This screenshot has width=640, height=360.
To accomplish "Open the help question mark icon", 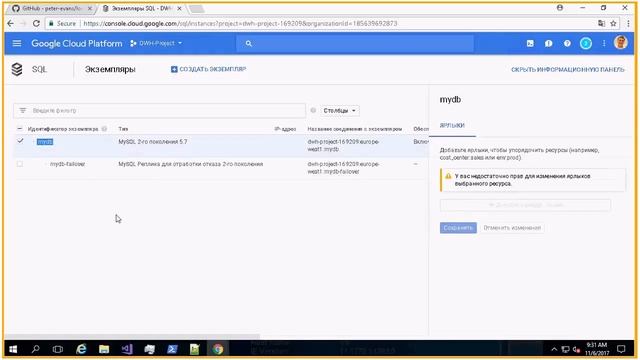I will [567, 43].
